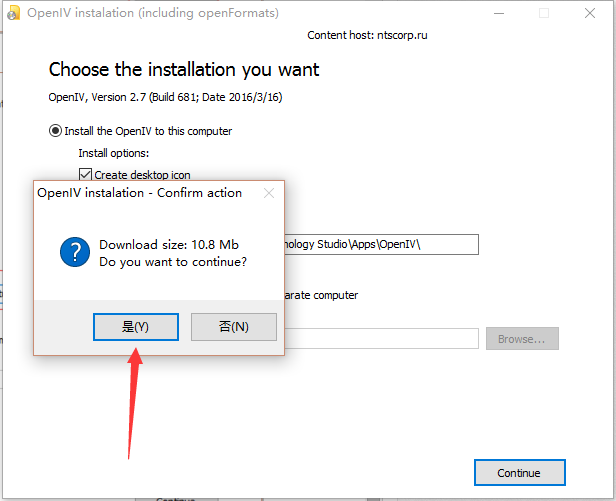
Task: Minimize the OpenIV installation window
Action: 499,13
